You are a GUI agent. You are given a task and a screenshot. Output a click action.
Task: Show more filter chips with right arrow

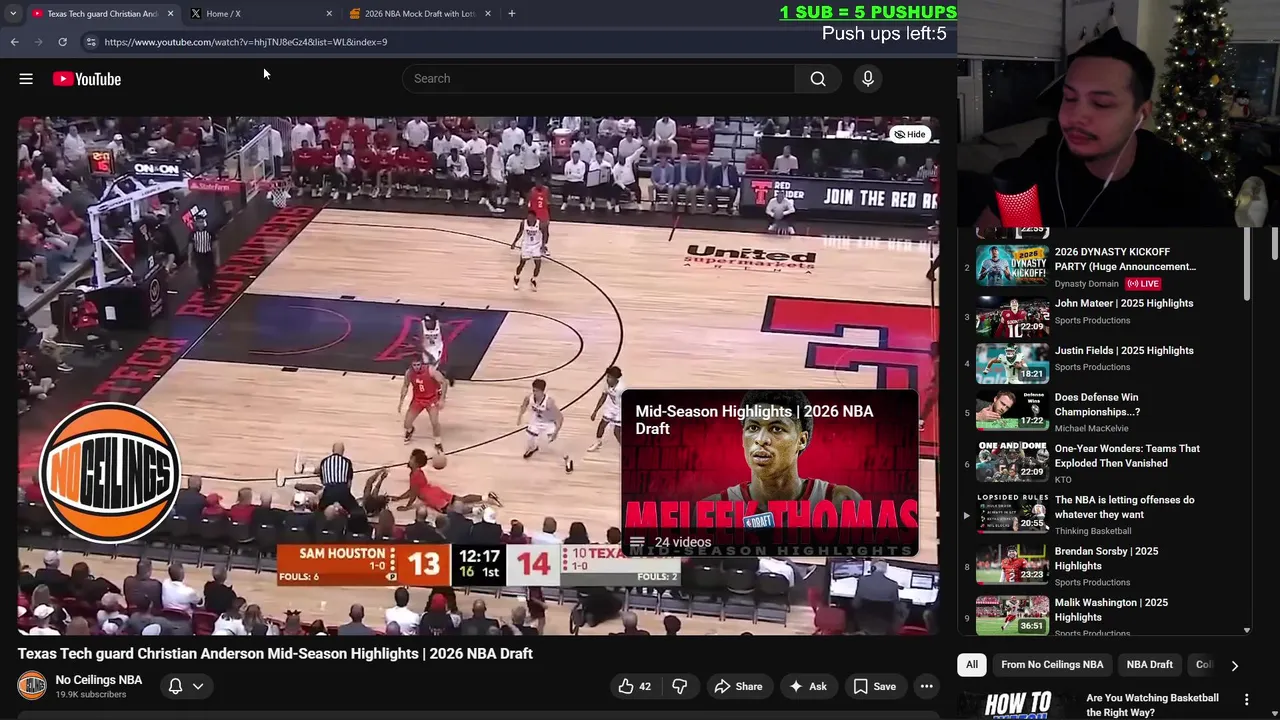1234,665
